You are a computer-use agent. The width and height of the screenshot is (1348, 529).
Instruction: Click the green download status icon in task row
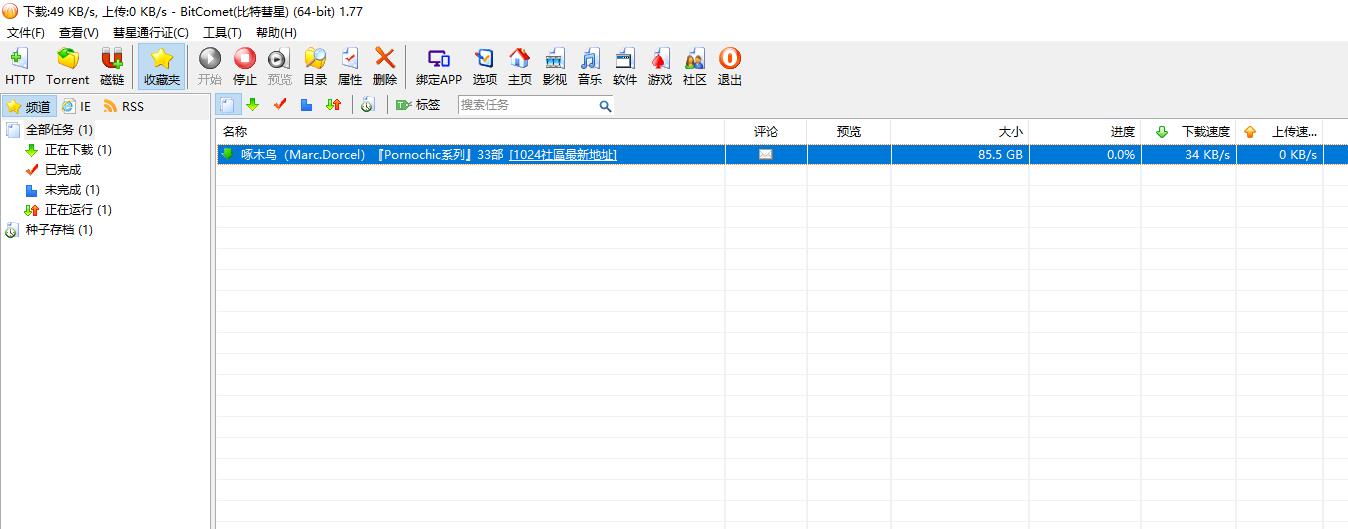click(x=228, y=154)
